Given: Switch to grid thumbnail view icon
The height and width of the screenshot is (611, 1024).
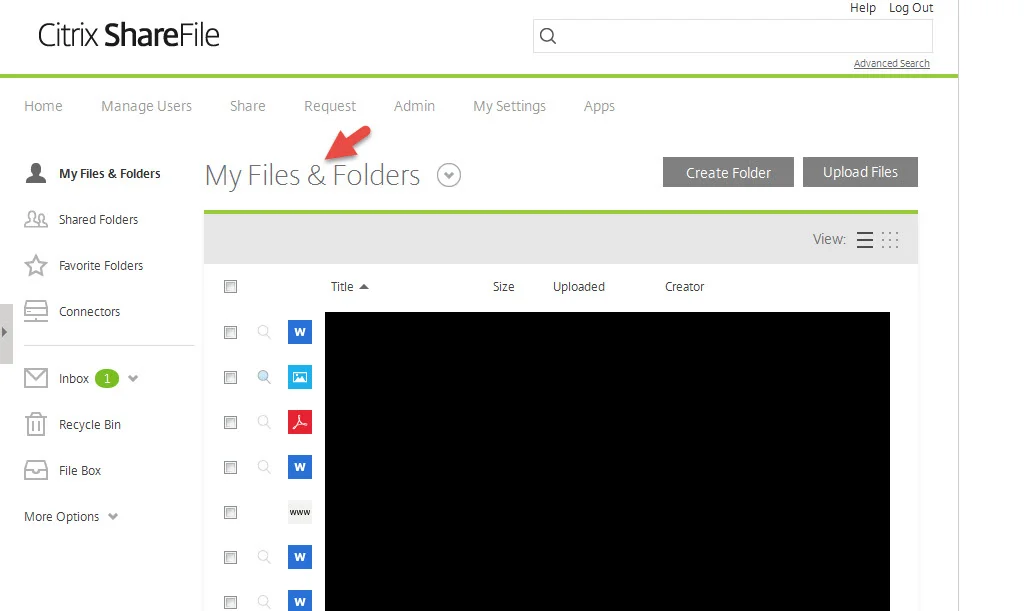Looking at the screenshot, I should click(x=890, y=240).
